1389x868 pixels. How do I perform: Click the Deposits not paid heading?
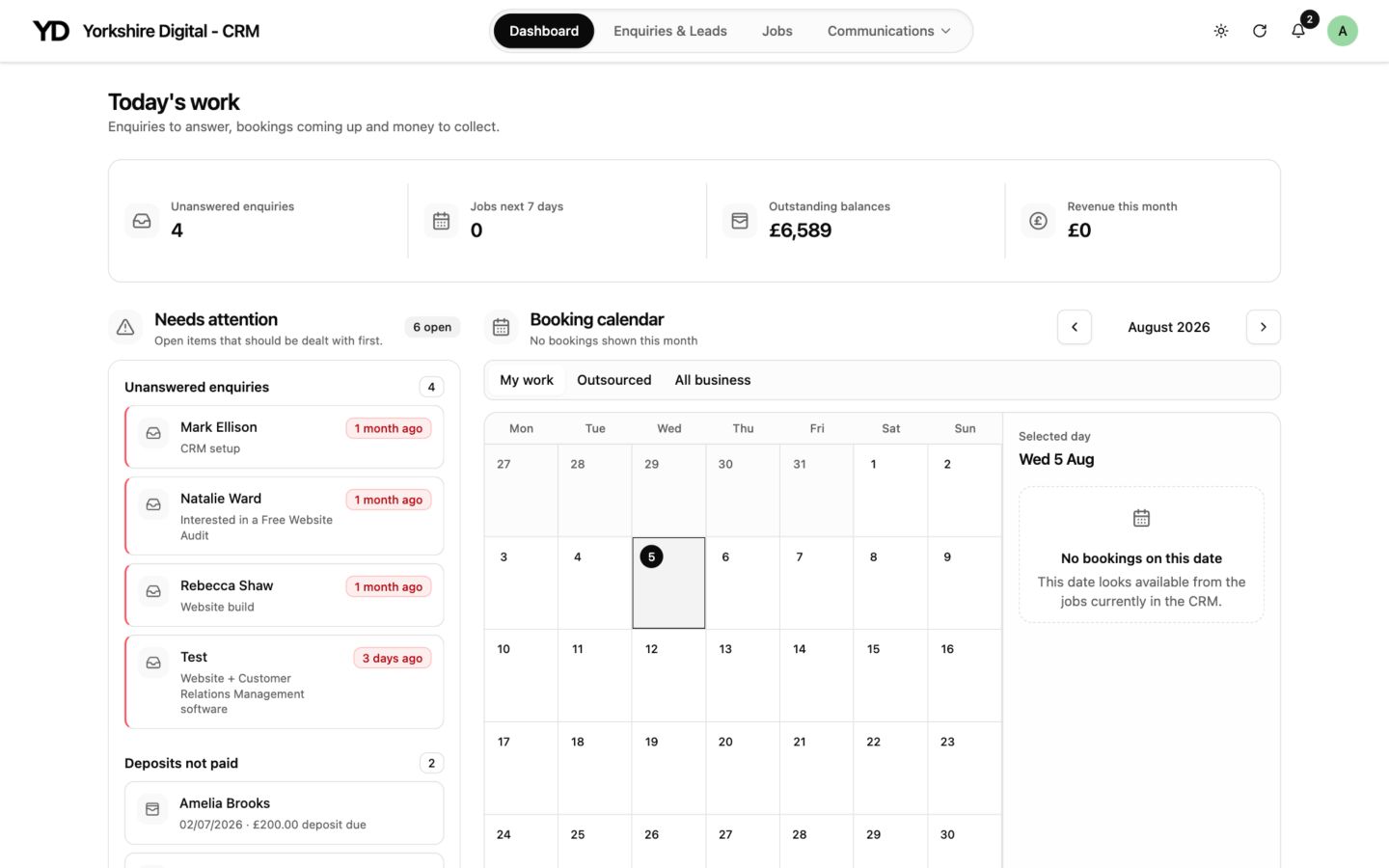click(181, 763)
